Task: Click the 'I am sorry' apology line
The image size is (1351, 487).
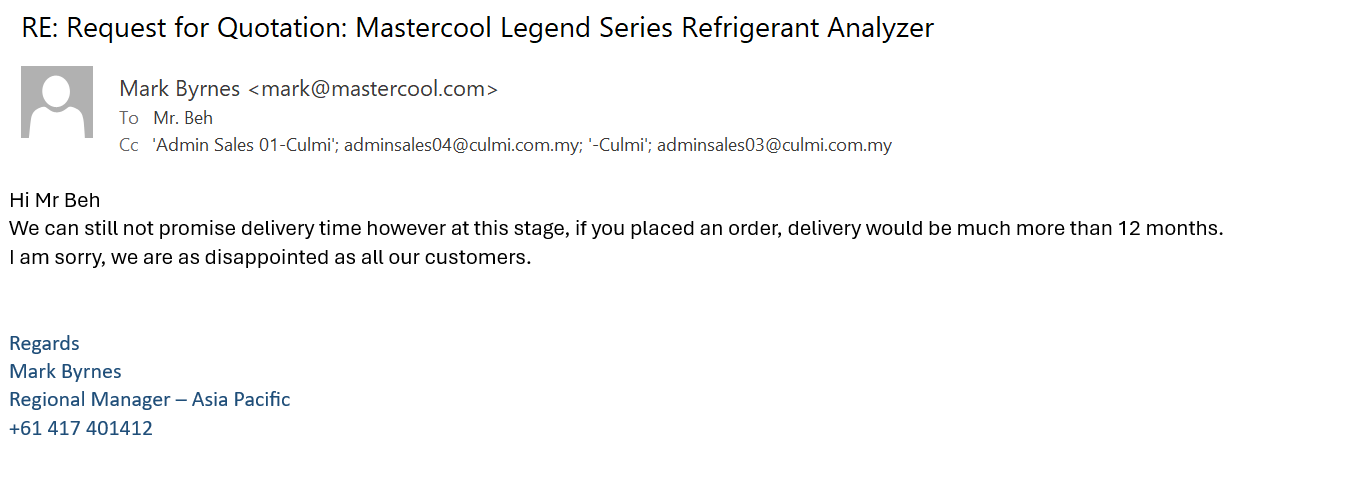Action: click(x=270, y=257)
